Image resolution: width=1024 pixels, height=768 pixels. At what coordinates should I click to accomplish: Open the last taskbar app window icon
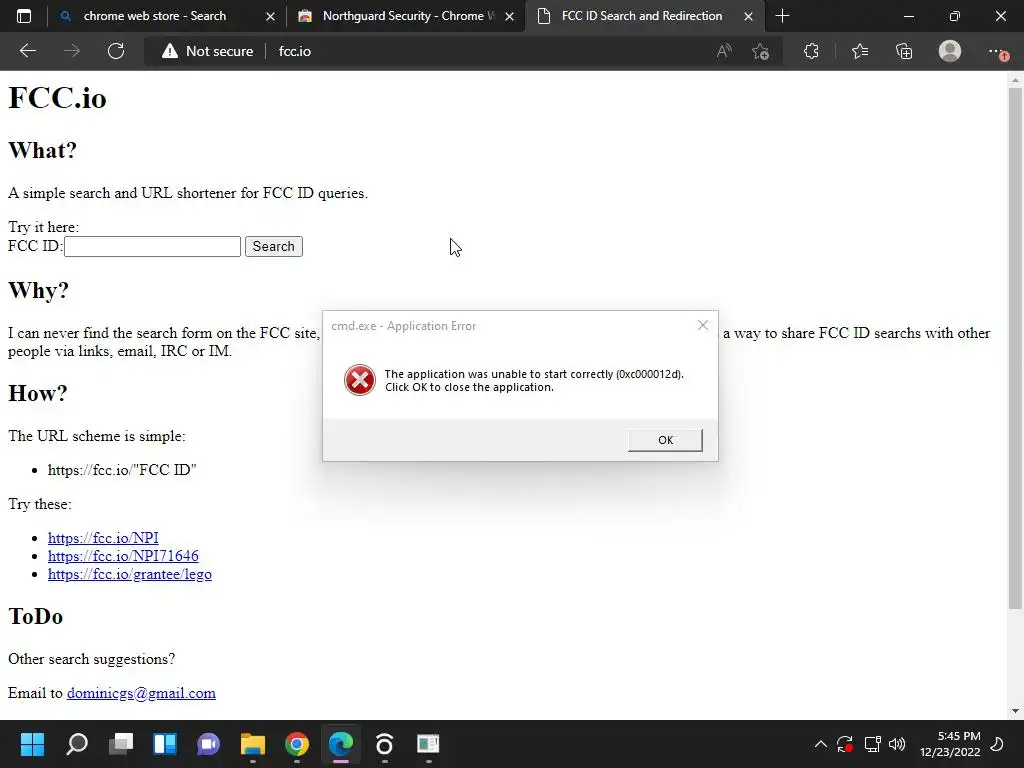pos(428,744)
